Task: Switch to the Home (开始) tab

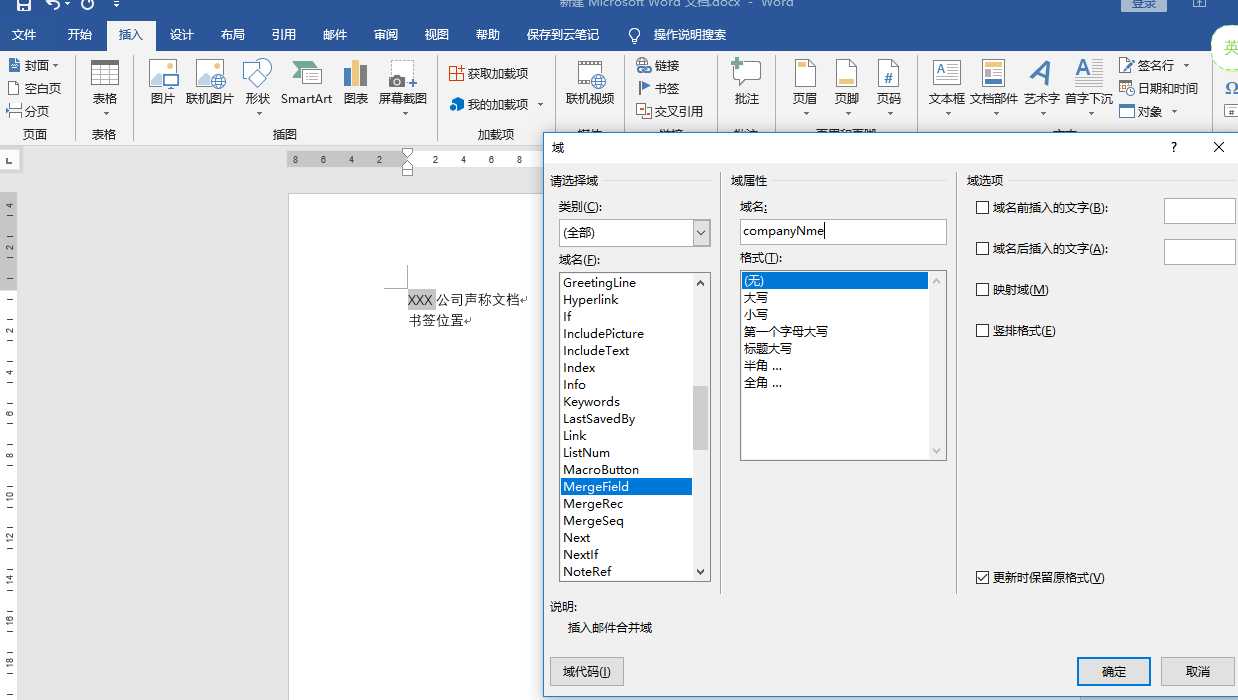Action: pyautogui.click(x=80, y=35)
